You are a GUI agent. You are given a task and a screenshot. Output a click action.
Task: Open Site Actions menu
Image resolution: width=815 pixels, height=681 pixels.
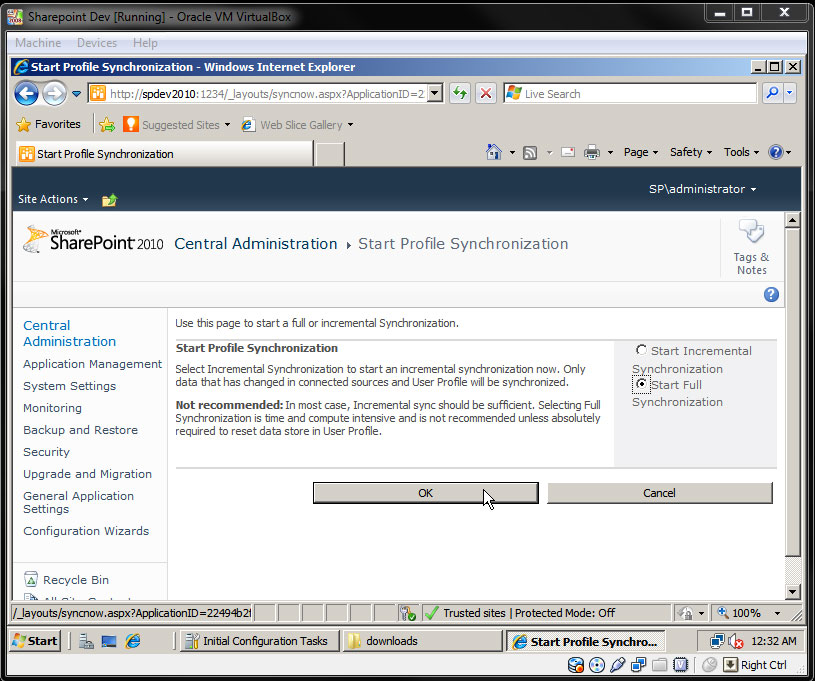(x=53, y=199)
